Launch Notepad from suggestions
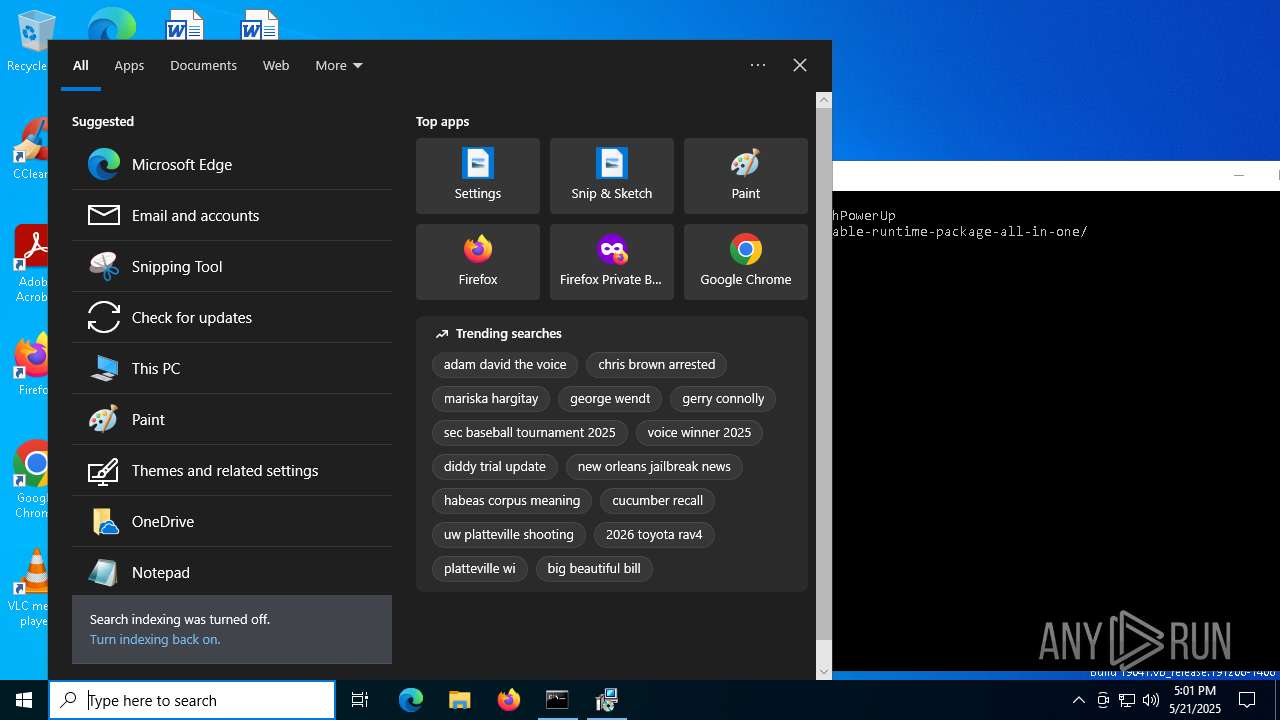 [231, 572]
